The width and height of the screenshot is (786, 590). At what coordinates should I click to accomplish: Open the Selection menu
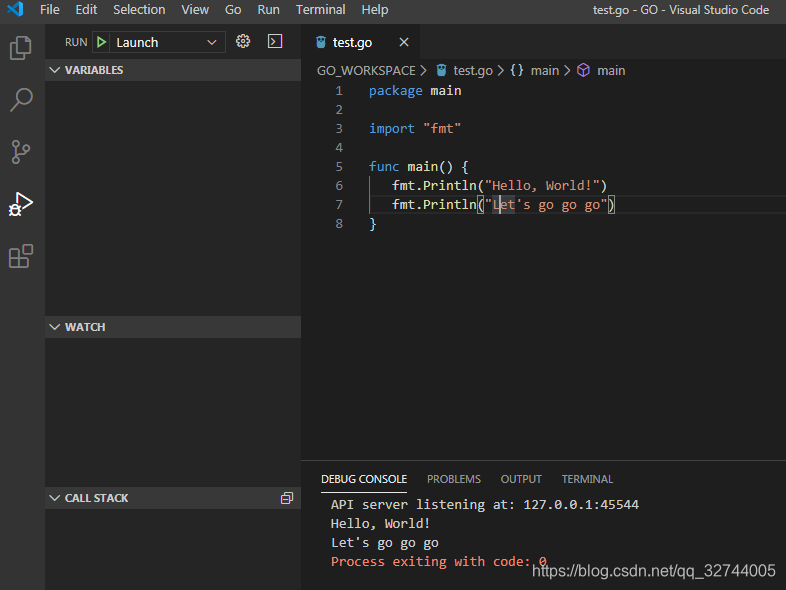pyautogui.click(x=139, y=10)
